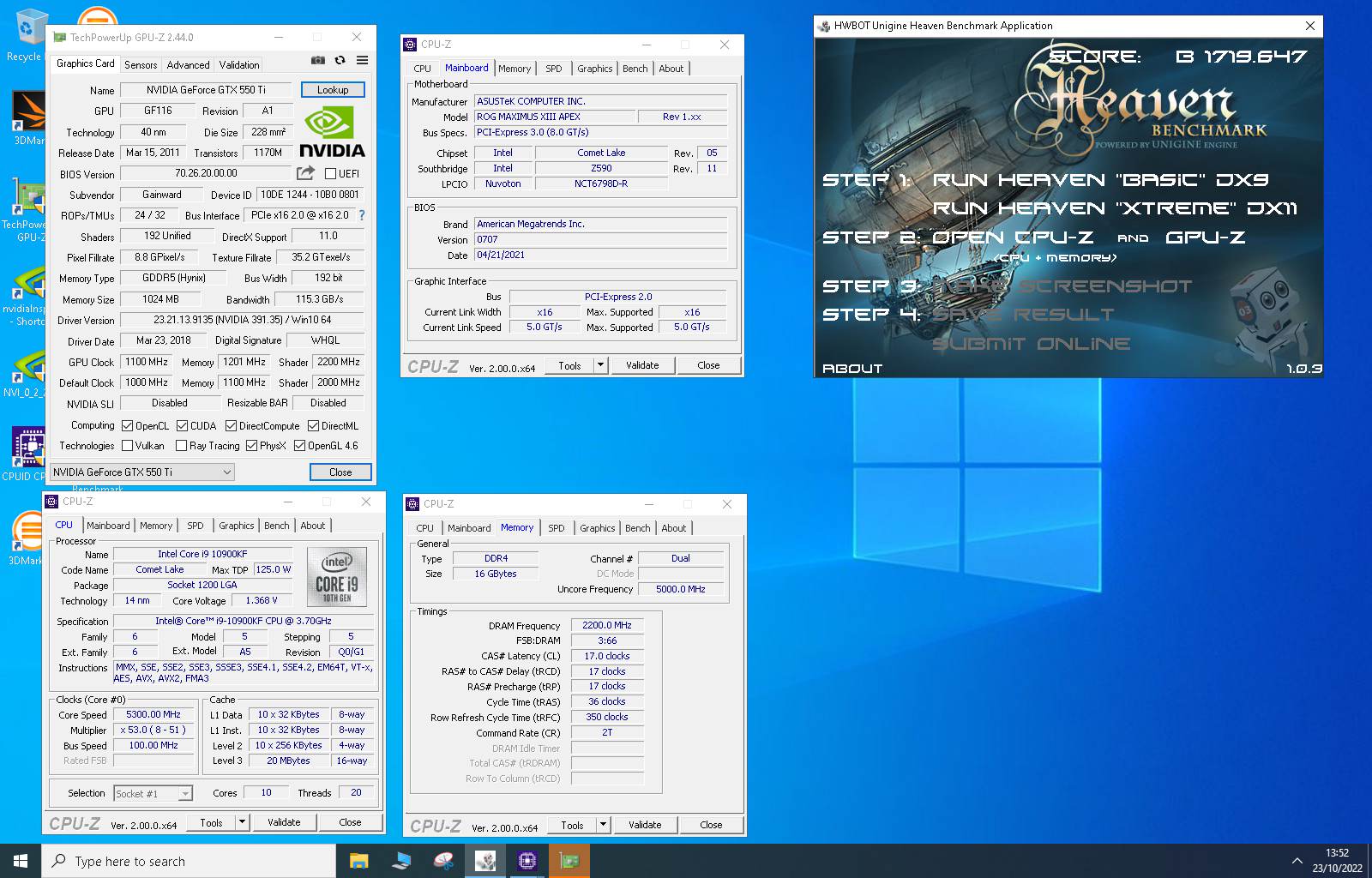The image size is (1372, 878).
Task: Open the Recycle Bin desktop icon
Action: [27, 34]
